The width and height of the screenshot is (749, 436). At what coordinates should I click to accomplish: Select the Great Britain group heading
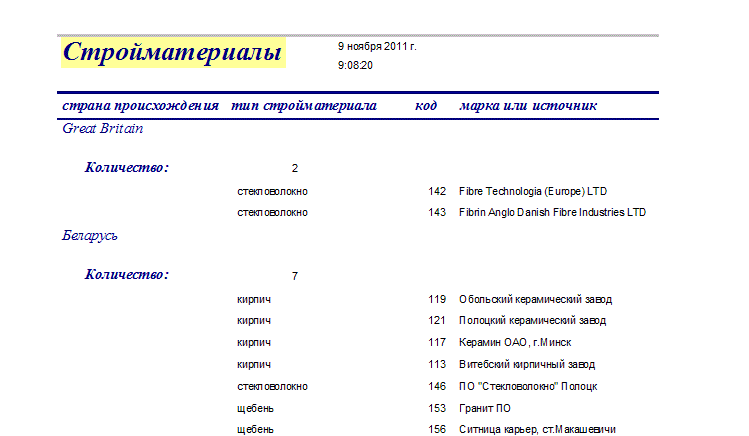click(x=103, y=129)
